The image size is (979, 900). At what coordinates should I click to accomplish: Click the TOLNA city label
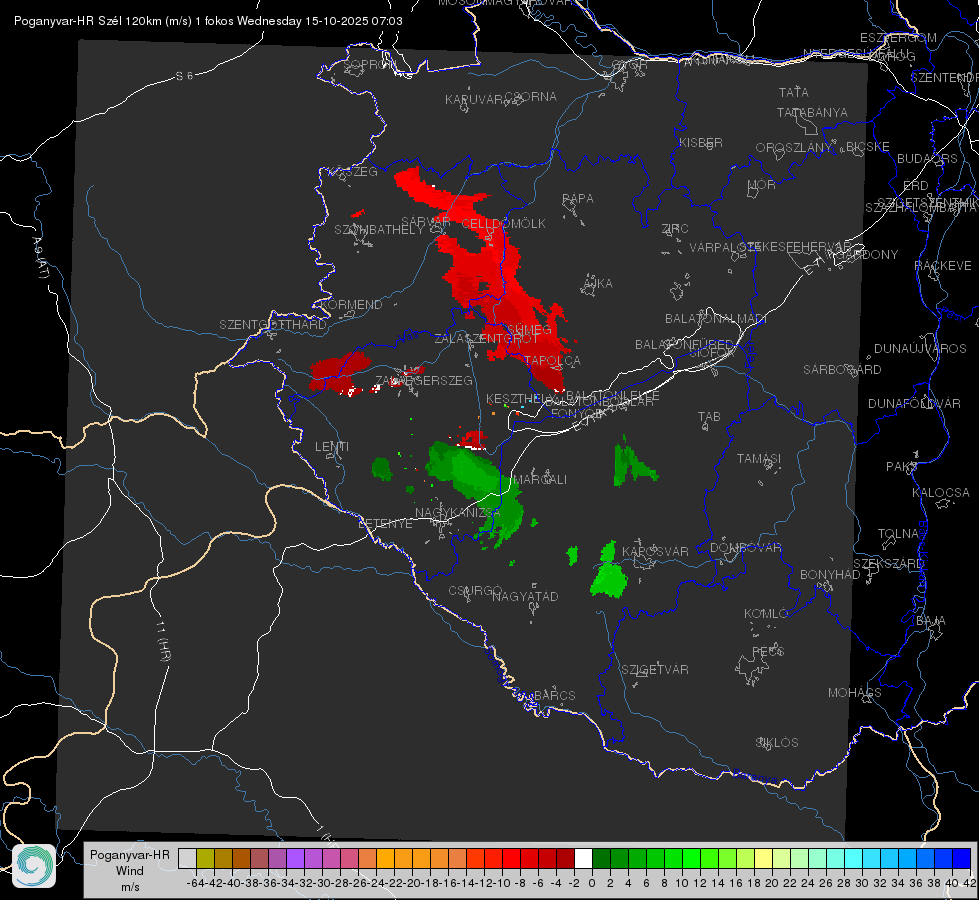[898, 533]
